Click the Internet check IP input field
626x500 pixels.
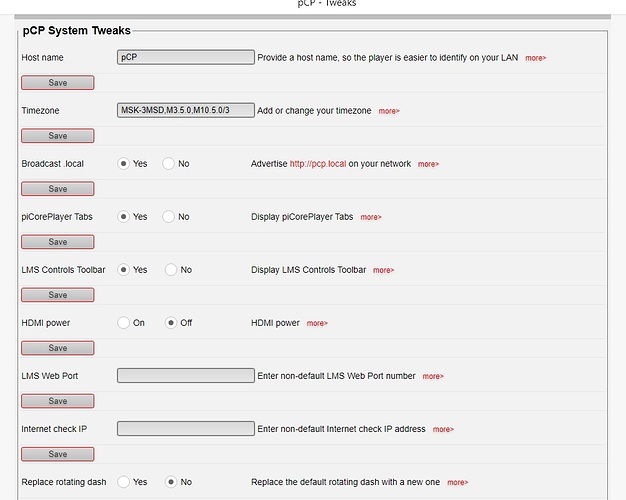pyautogui.click(x=186, y=429)
